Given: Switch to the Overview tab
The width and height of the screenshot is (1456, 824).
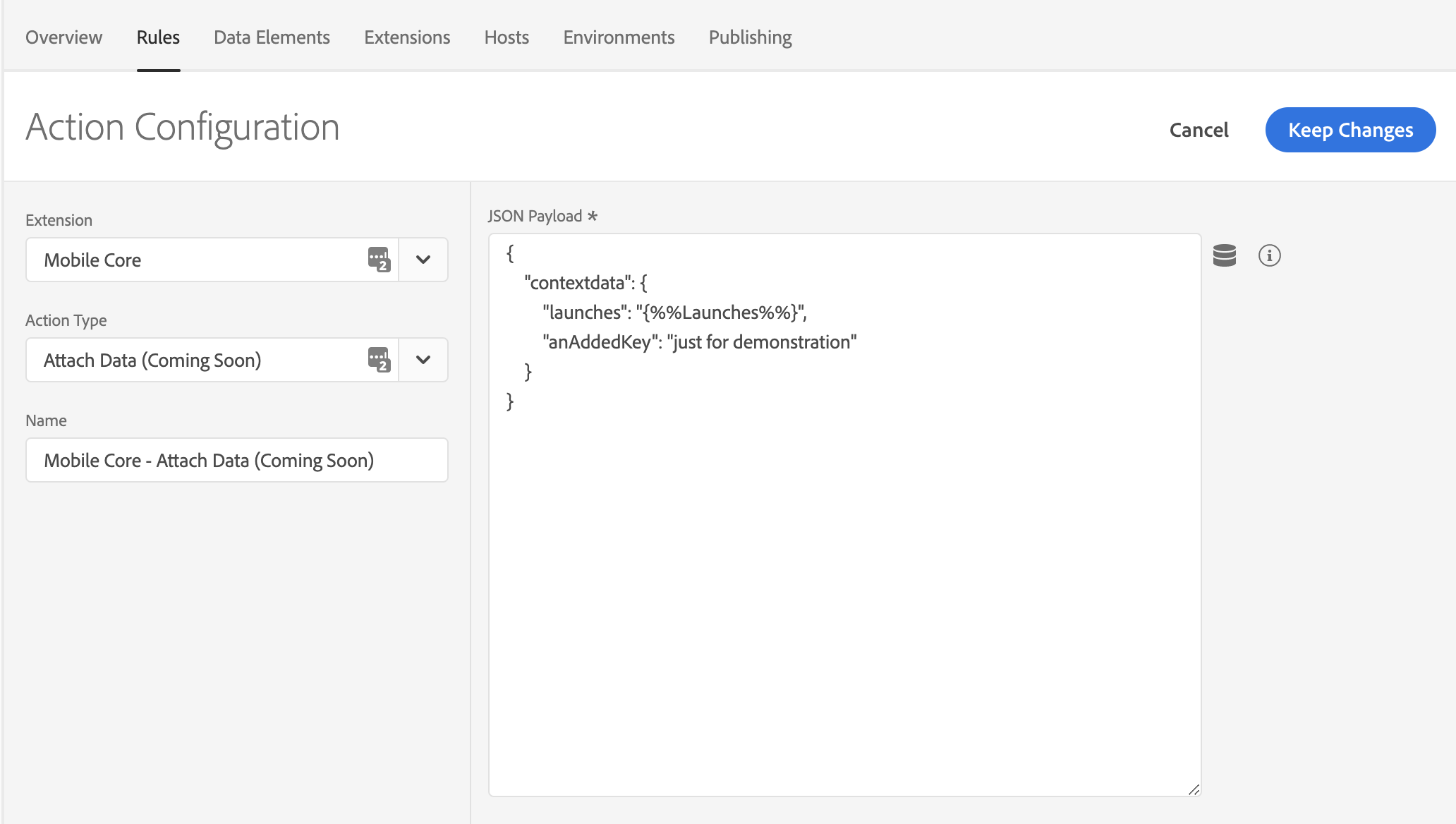Looking at the screenshot, I should tap(64, 37).
